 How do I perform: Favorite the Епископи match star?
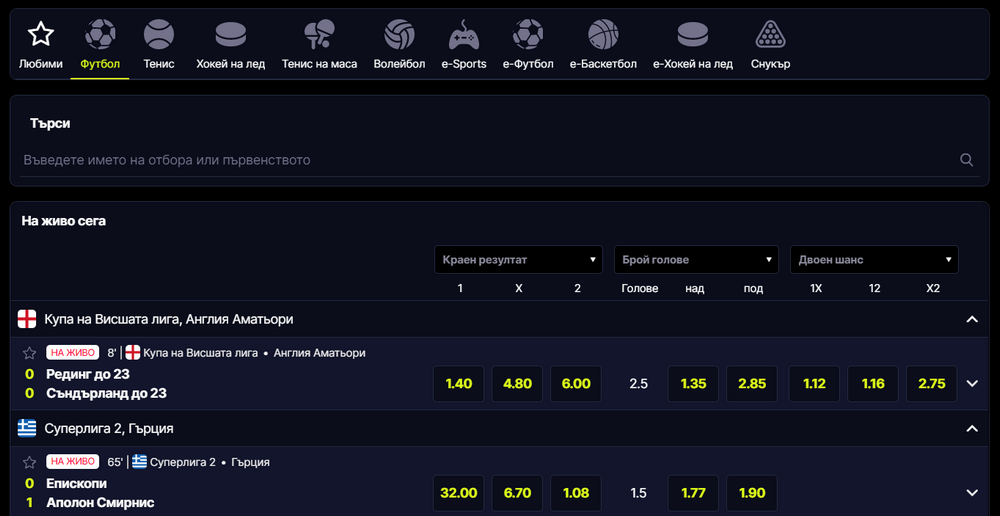tap(29, 462)
